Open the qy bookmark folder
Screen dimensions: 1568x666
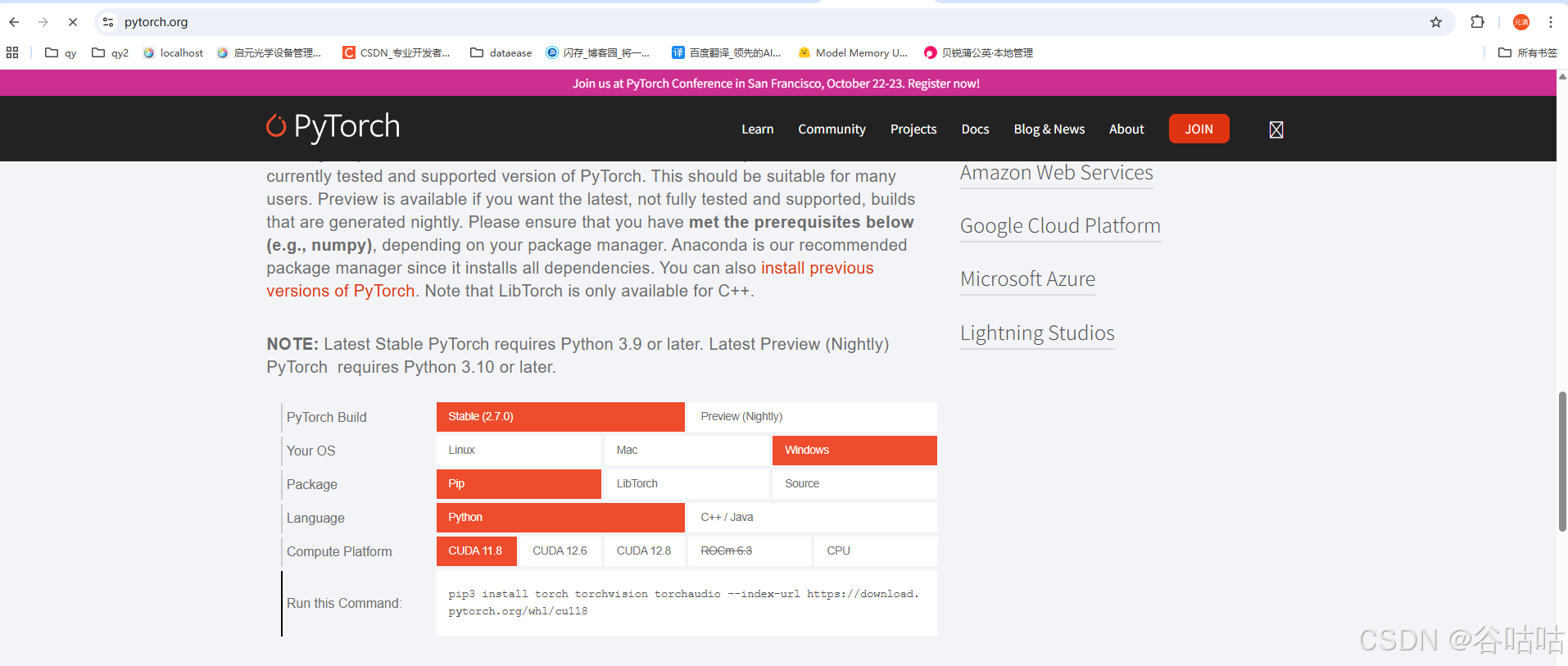[x=61, y=52]
